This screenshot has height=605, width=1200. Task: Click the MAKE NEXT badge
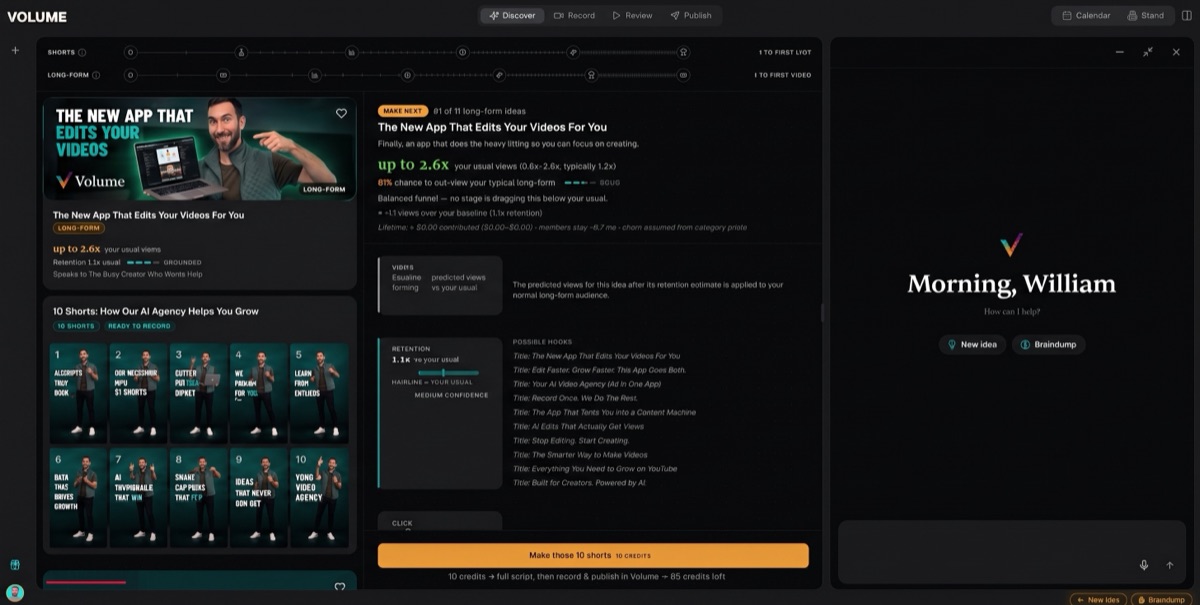point(402,111)
